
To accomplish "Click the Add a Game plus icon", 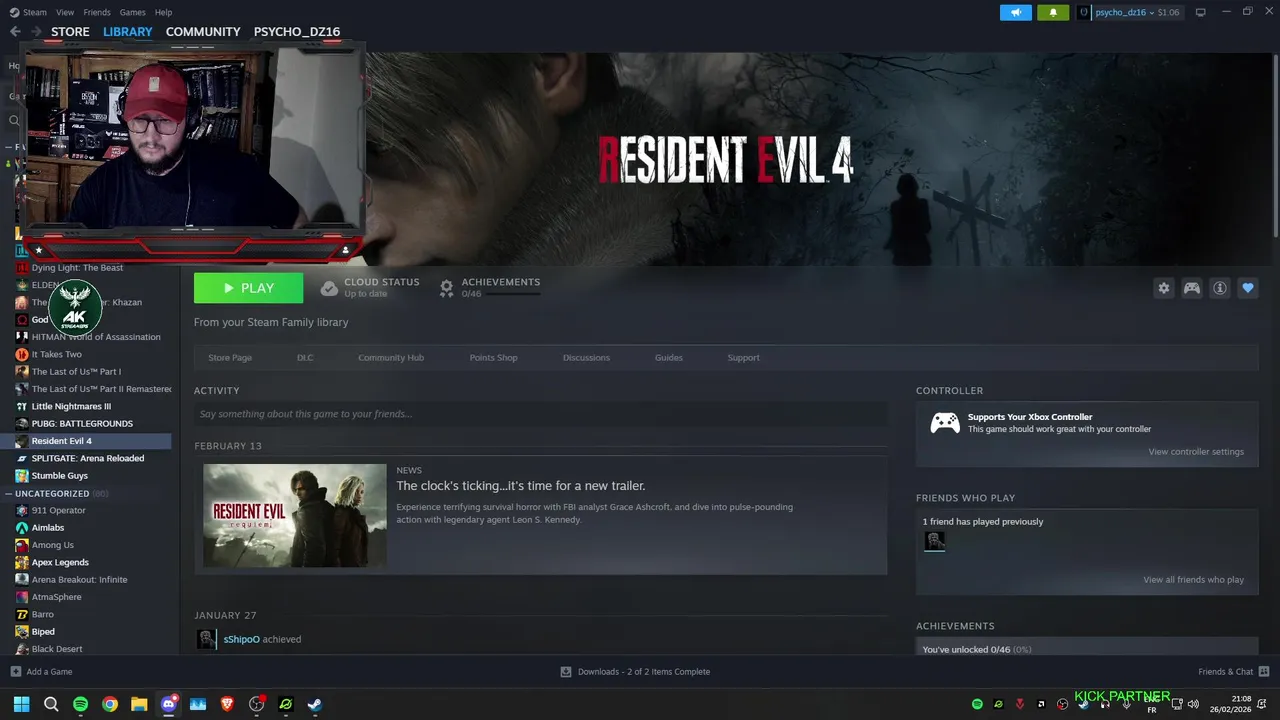I will tap(15, 671).
